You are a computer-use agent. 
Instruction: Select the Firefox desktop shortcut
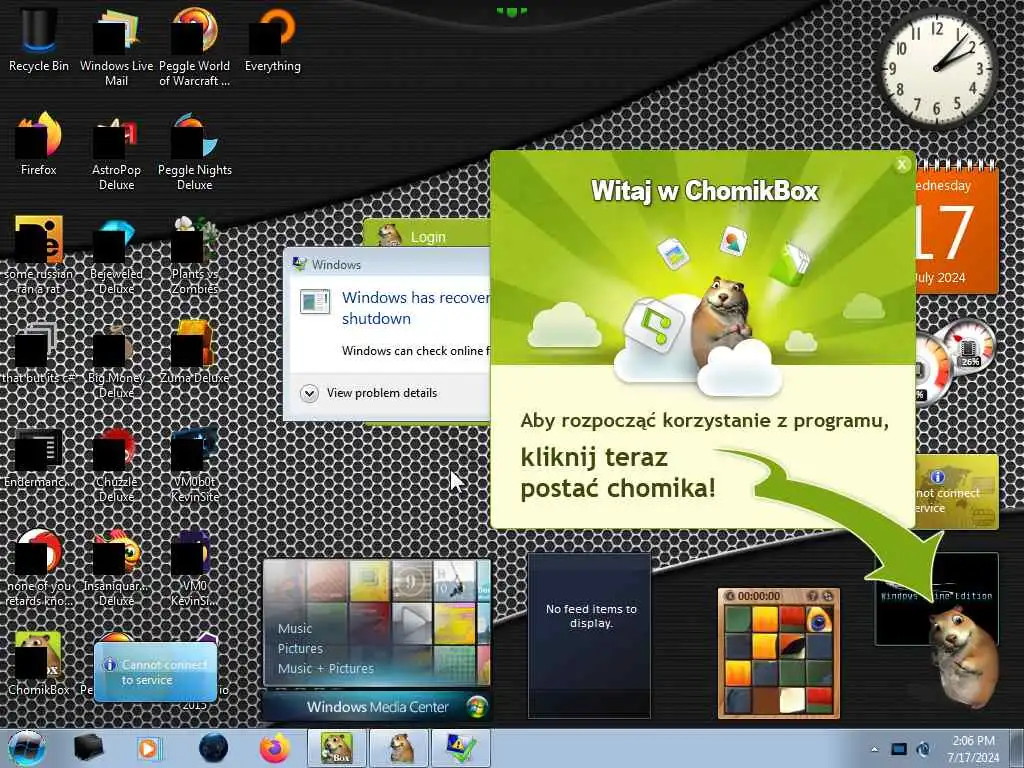[x=38, y=144]
